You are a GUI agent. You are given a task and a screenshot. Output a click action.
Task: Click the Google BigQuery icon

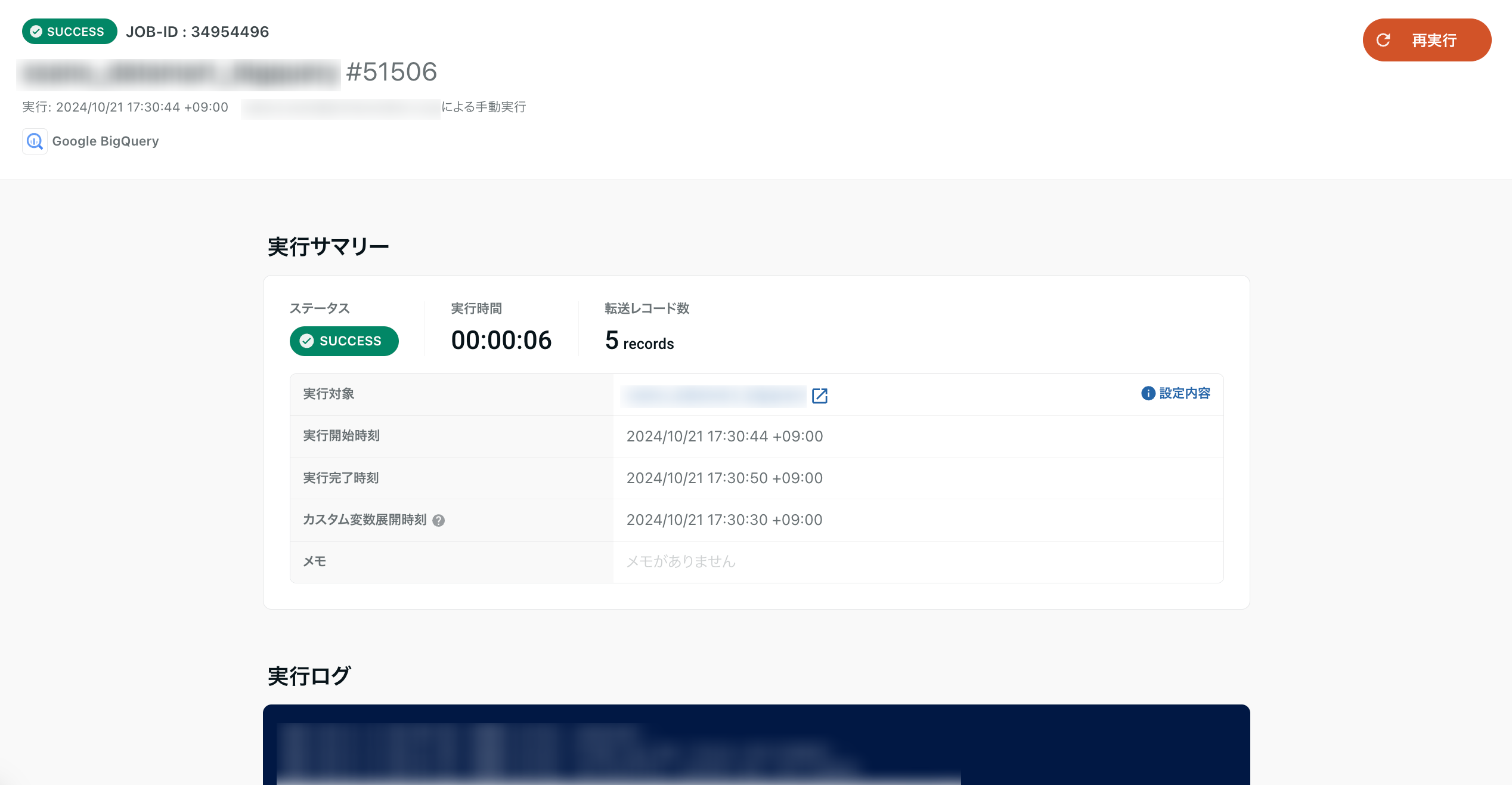(35, 141)
